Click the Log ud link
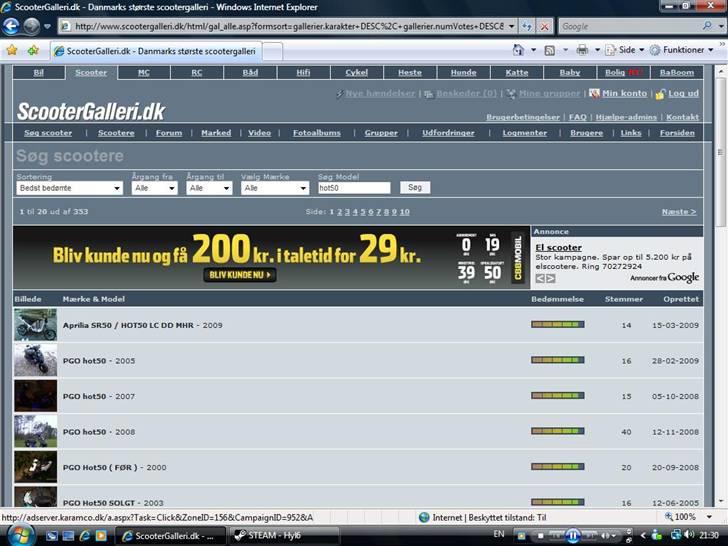The image size is (728, 546). point(683,93)
